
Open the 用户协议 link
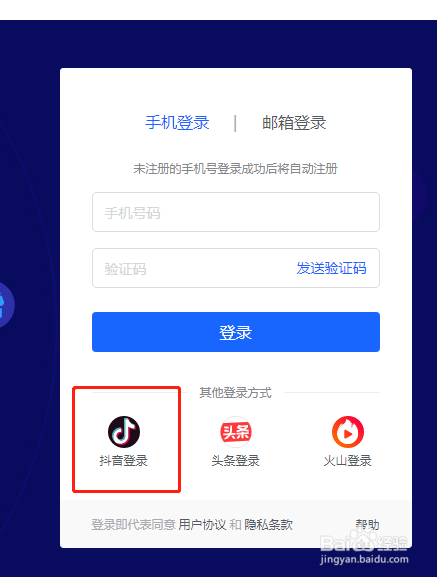coord(202,525)
